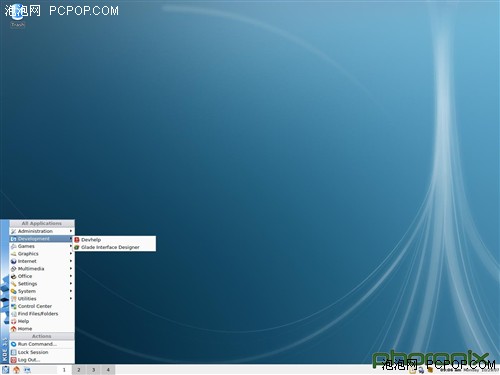Viewport: 500px width, 375px height.
Task: Expand the Administration submenu
Action: (x=42, y=231)
